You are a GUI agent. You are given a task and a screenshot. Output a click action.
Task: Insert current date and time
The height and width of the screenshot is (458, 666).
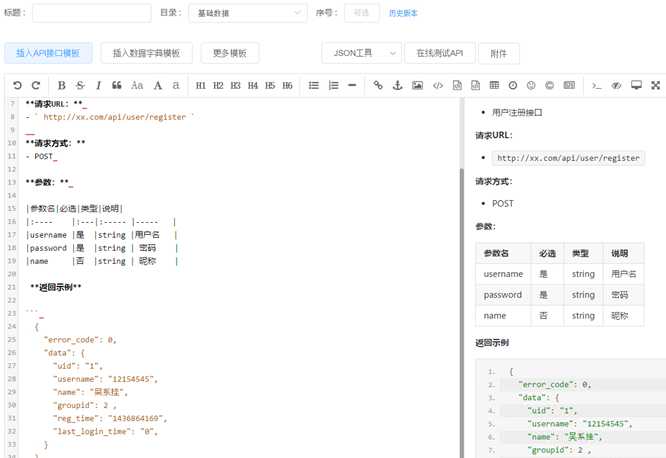point(513,85)
